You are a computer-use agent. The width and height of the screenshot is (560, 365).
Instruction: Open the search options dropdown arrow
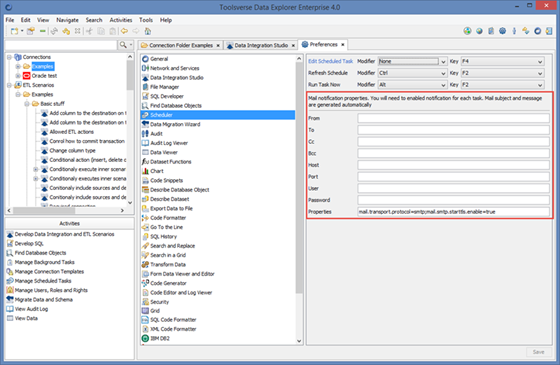point(131,45)
